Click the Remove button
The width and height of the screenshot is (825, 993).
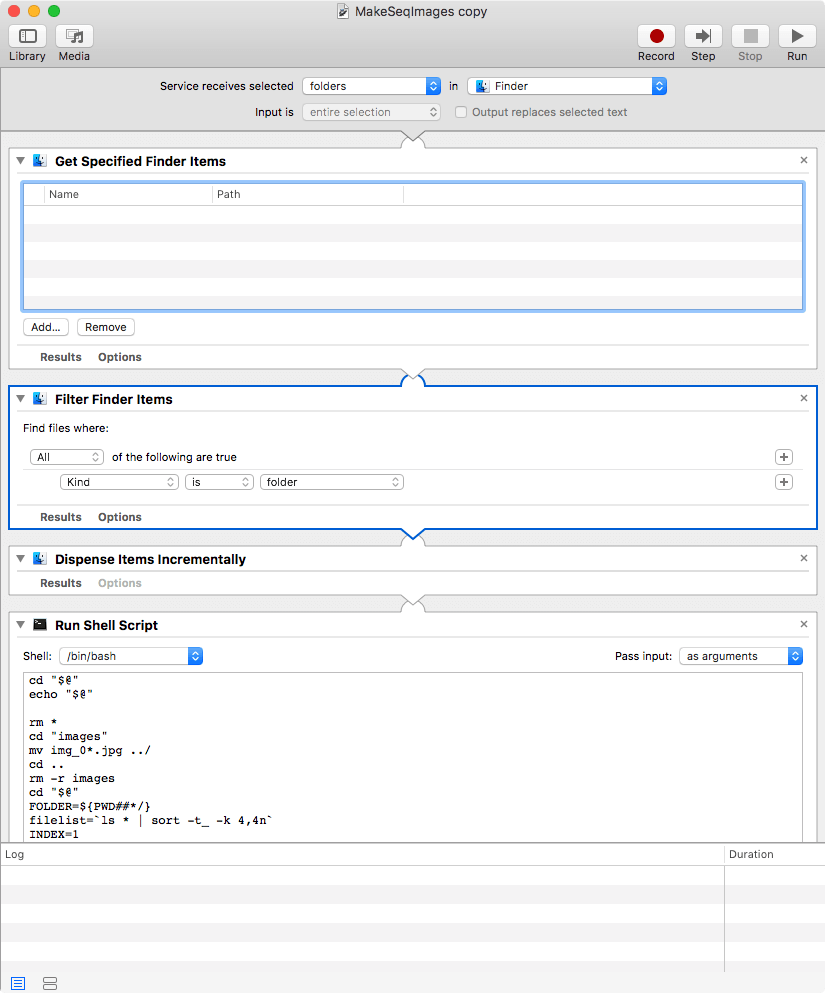click(106, 327)
